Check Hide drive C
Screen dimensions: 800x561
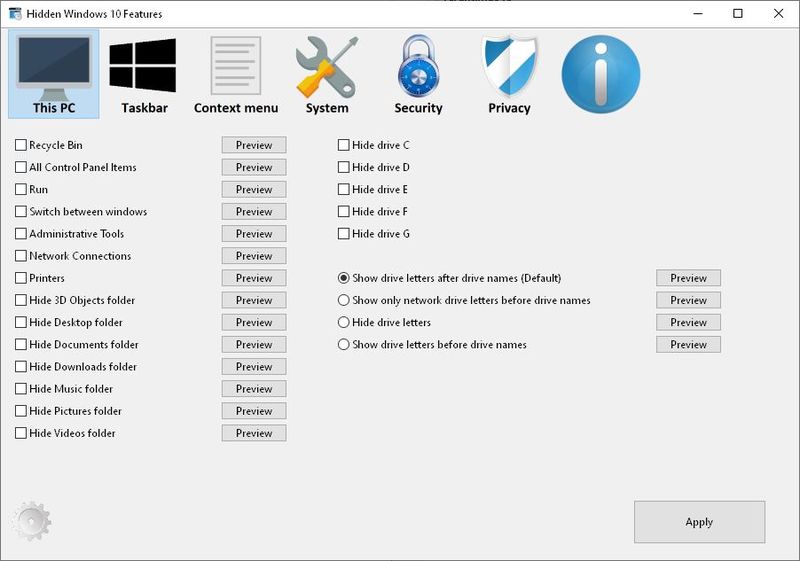pyautogui.click(x=343, y=145)
